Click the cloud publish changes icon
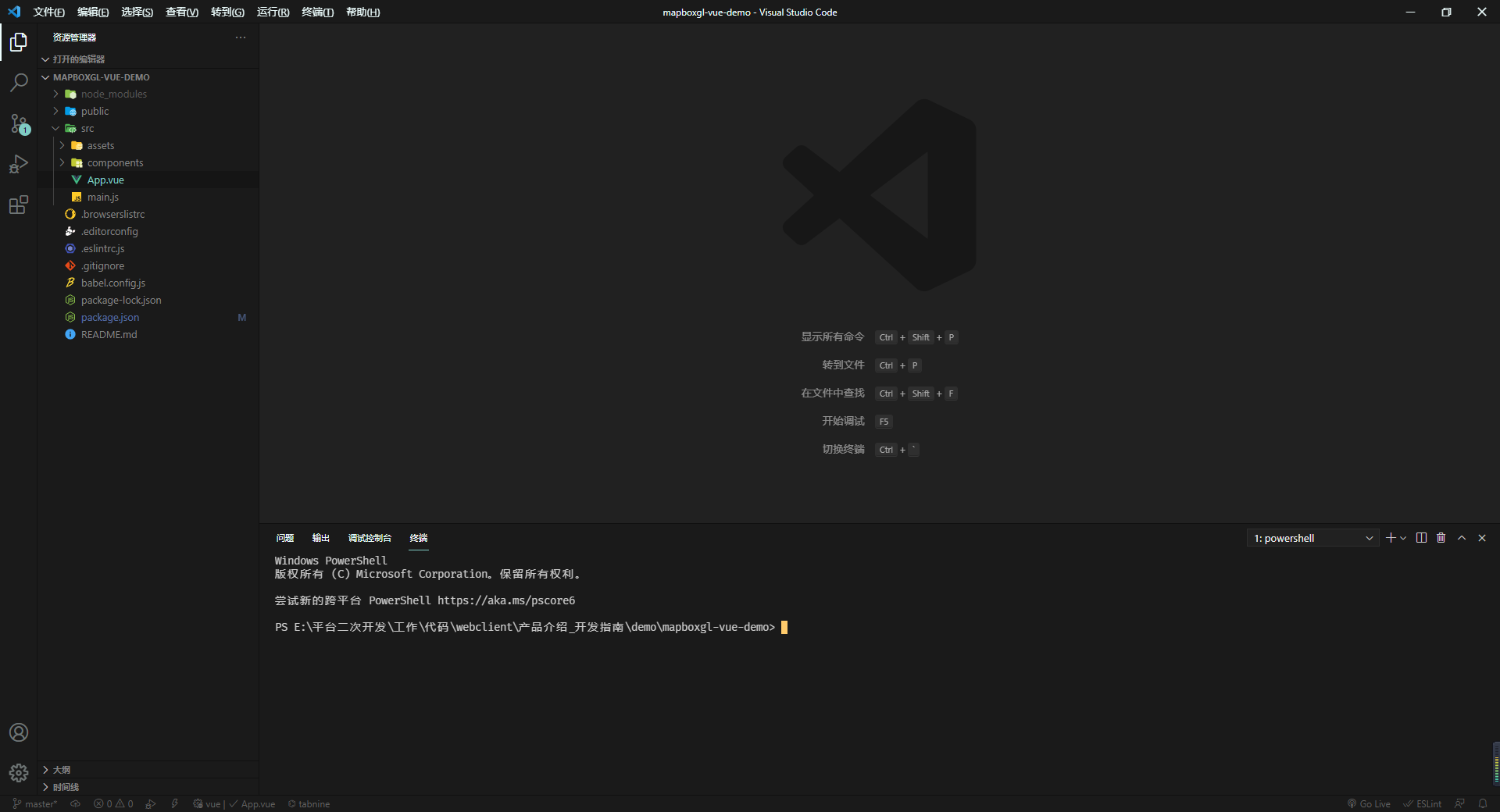Screen dimensions: 1500x812 75,804
